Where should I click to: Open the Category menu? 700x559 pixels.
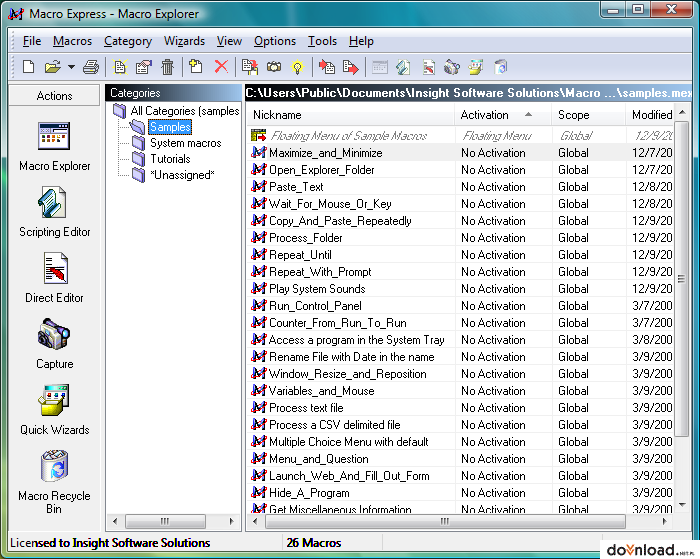pyautogui.click(x=128, y=41)
